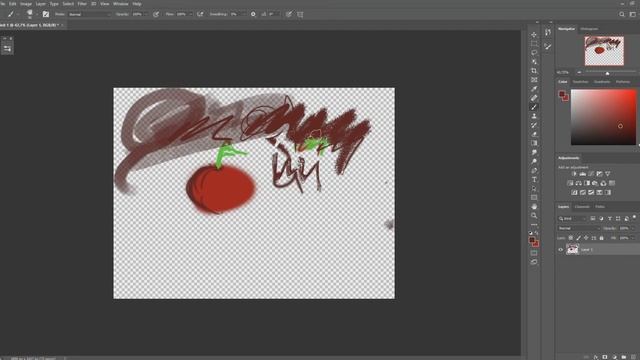The width and height of the screenshot is (640, 360).
Task: Click the Navigator preview thumbnail
Action: click(604, 51)
